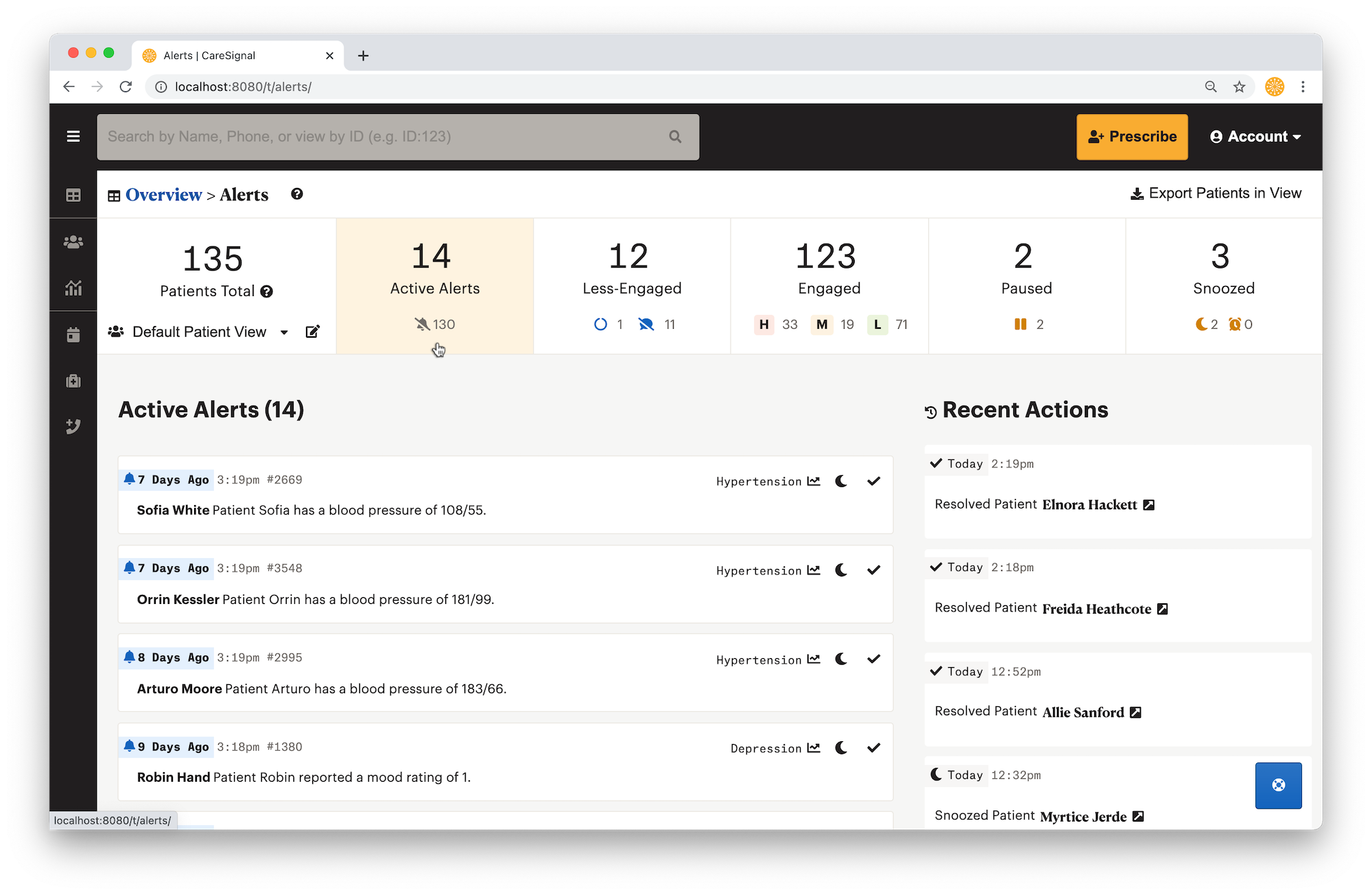Edit the Default Patient View with pencil icon

coord(313,332)
